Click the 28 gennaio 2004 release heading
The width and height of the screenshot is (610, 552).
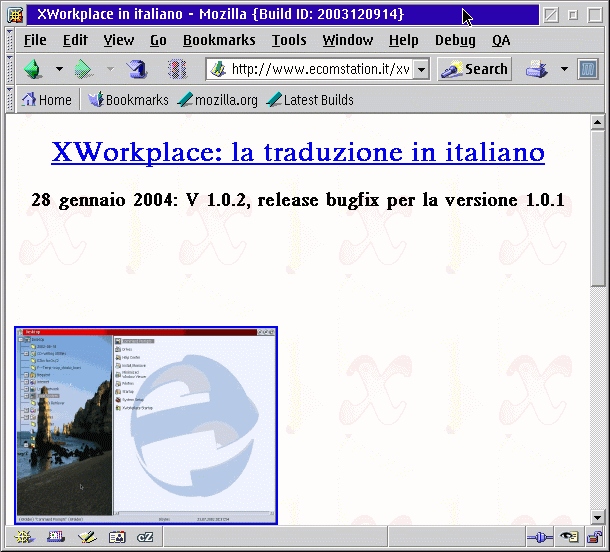298,200
